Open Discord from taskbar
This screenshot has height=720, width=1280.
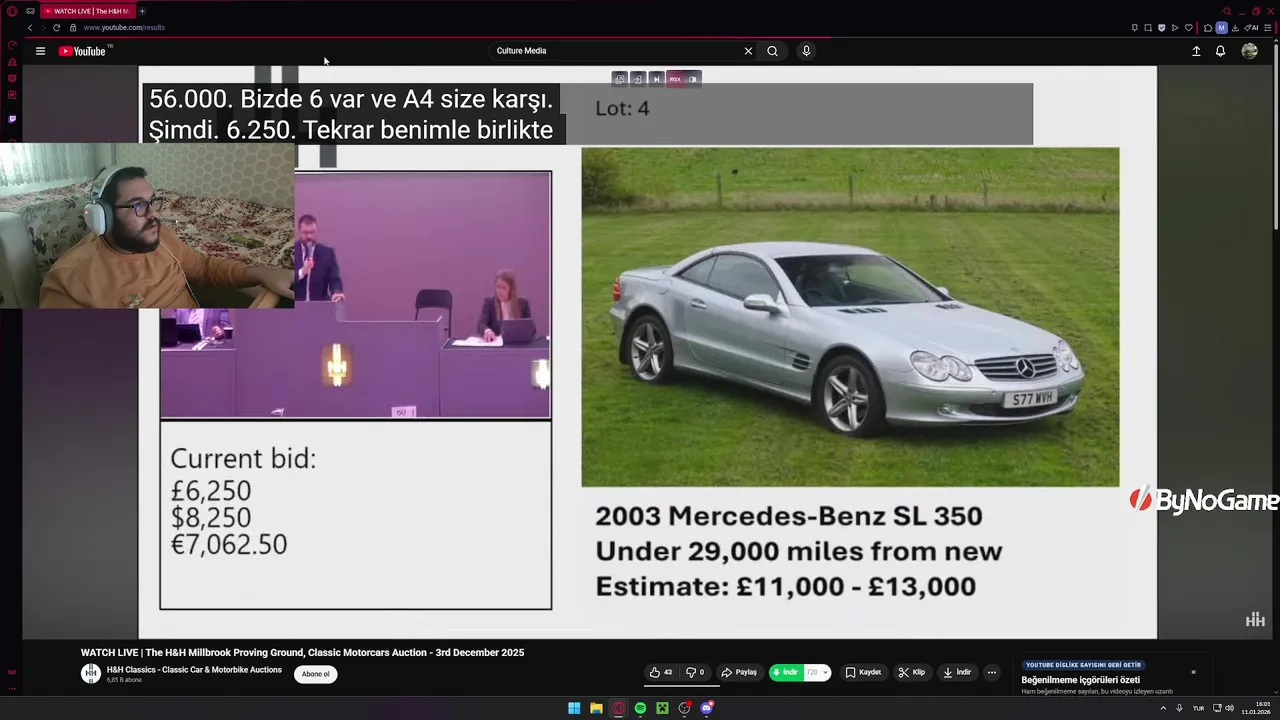[x=706, y=708]
